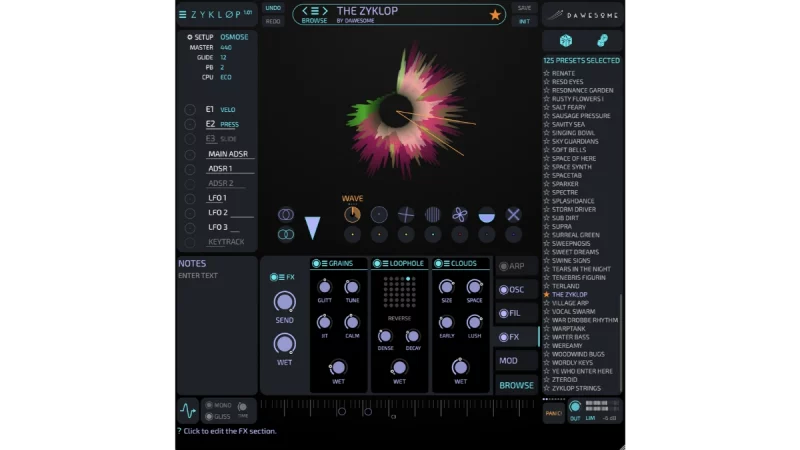Viewport: 800px width, 450px height.
Task: Click the dice randomize icon
Action: tap(566, 41)
